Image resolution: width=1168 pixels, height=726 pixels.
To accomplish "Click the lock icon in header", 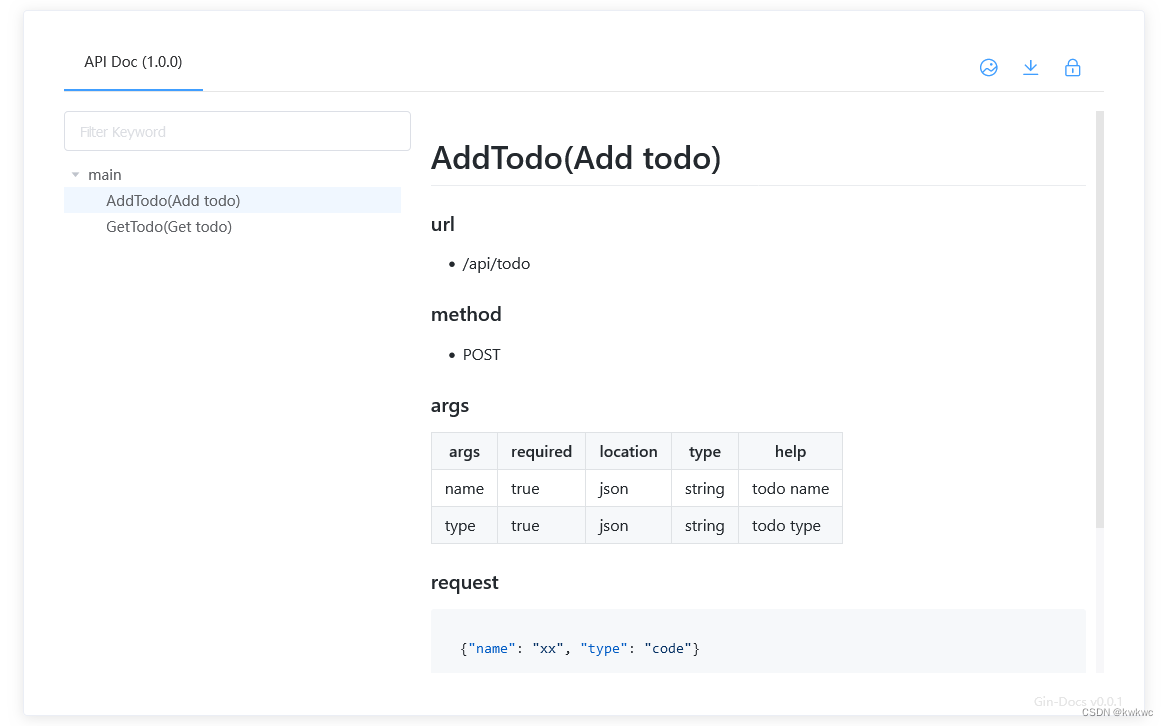I will click(x=1073, y=68).
